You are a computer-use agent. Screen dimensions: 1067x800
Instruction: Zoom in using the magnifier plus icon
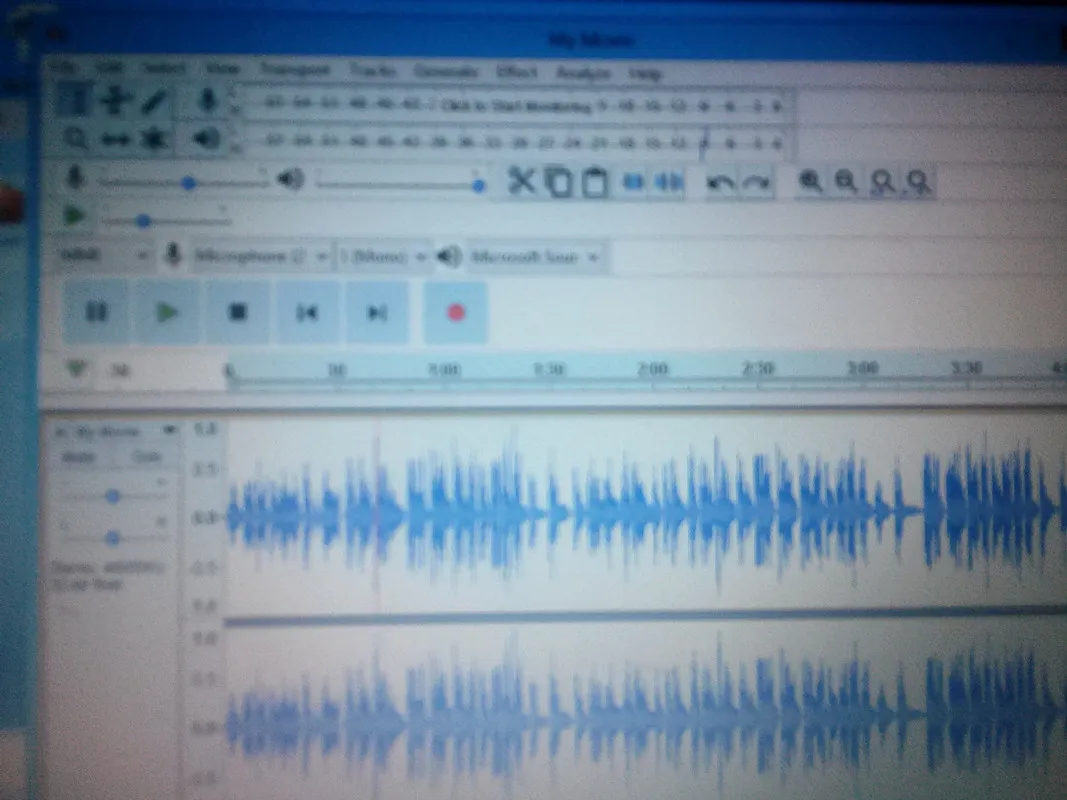pyautogui.click(x=810, y=182)
